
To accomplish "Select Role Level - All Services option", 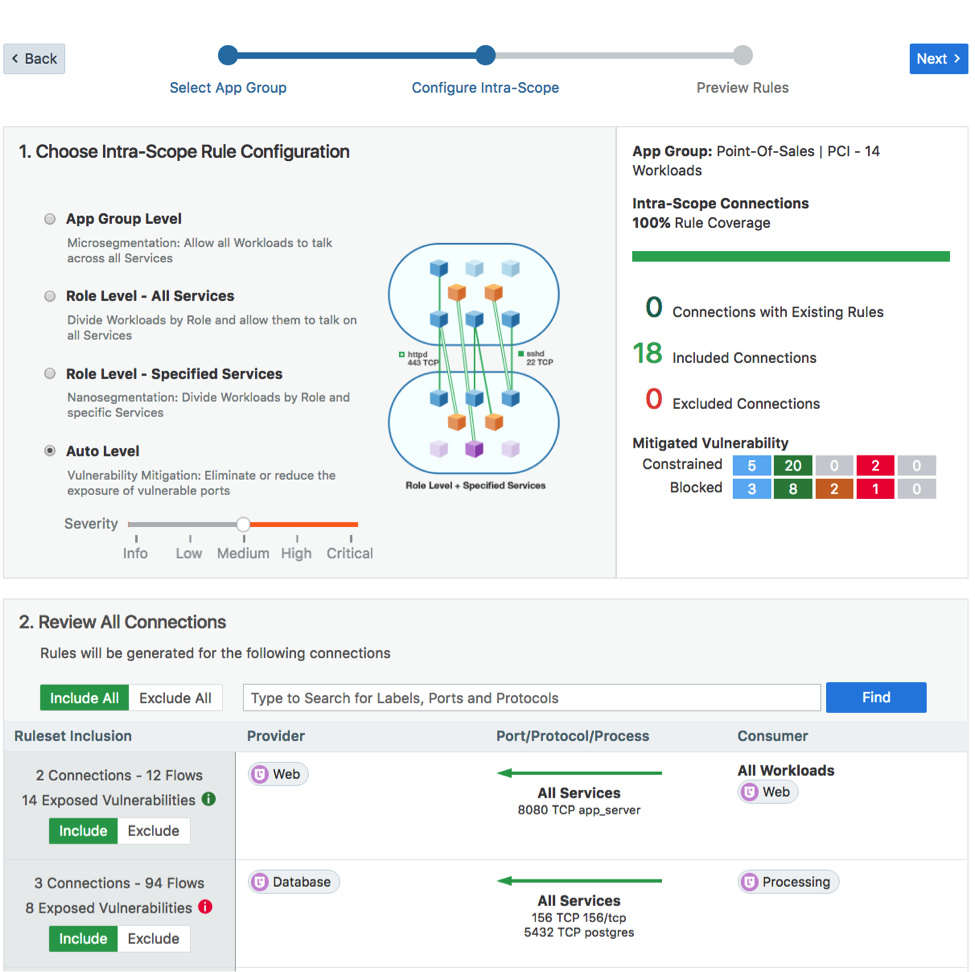I will point(50,296).
